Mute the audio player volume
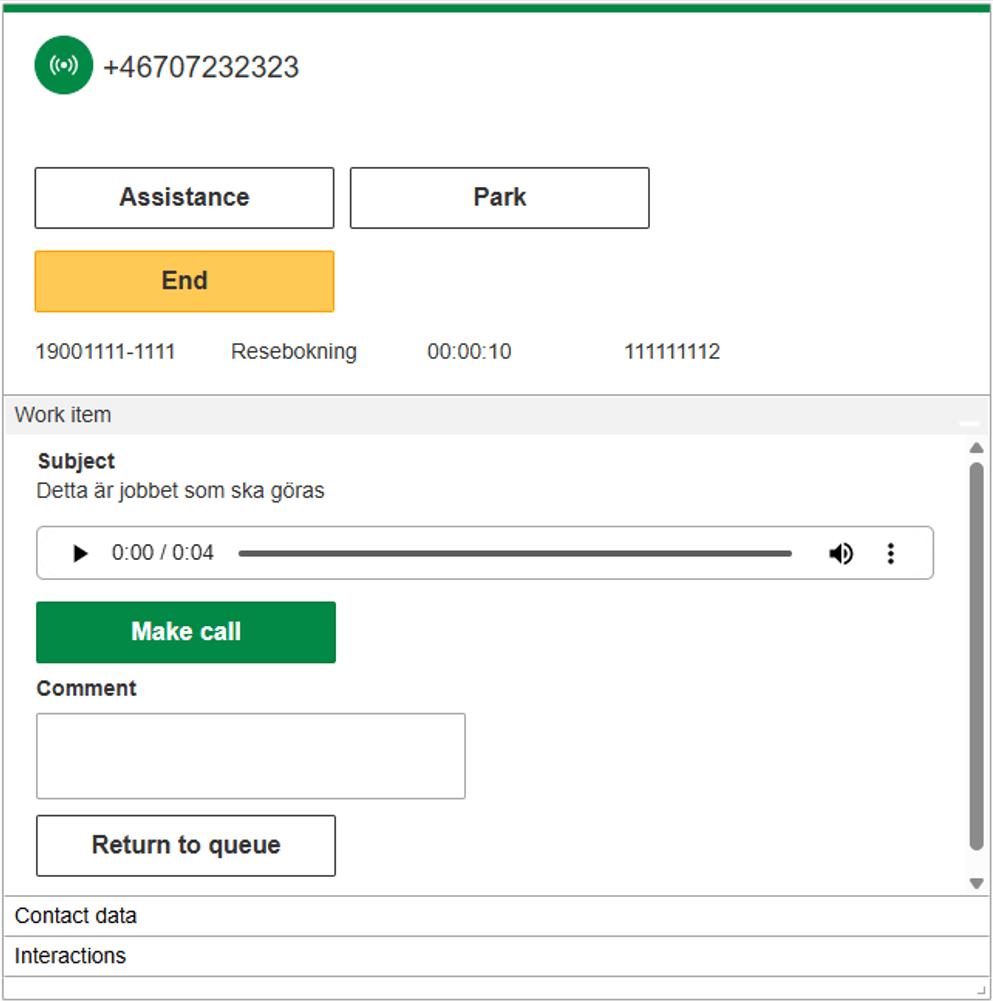Viewport: 993px width, 1001px height. pyautogui.click(x=841, y=553)
